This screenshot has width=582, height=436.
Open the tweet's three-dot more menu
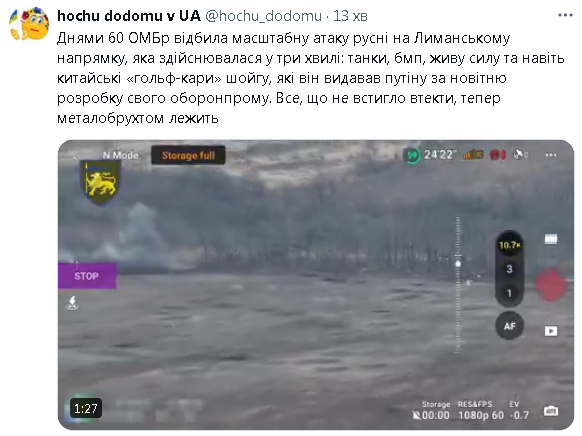point(565,16)
